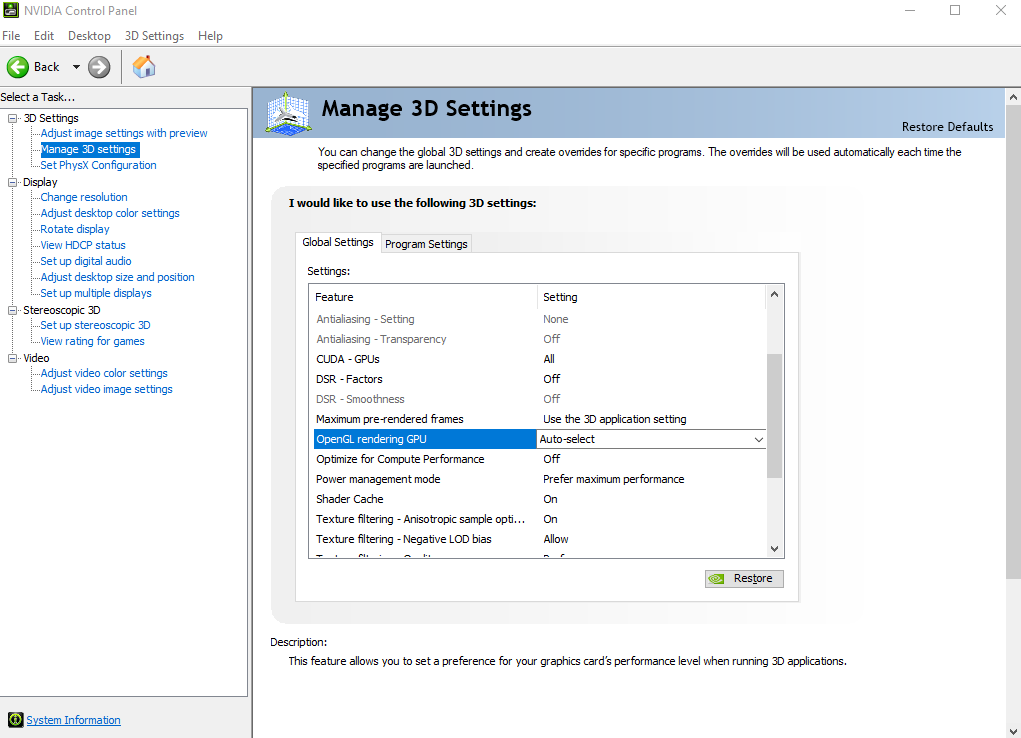Click the main page scroll-up arrow
1021x738 pixels.
pos(1013,97)
